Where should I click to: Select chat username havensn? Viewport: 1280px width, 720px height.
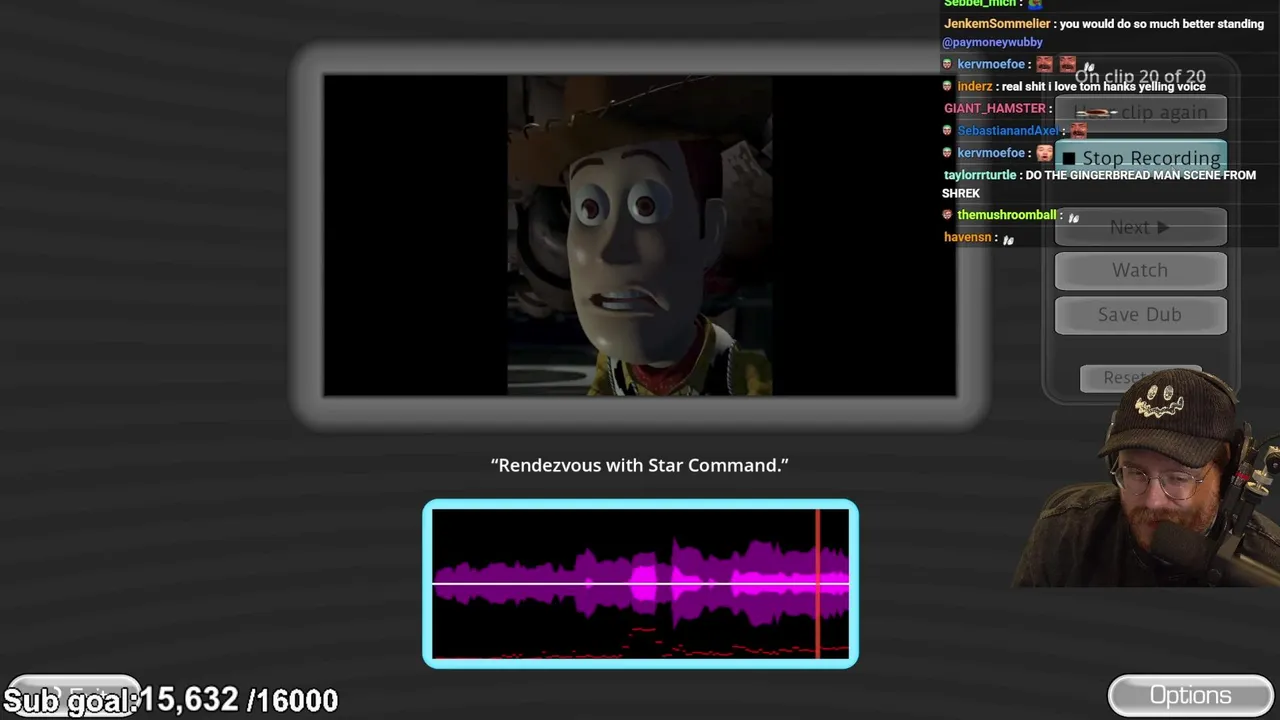pyautogui.click(x=968, y=237)
